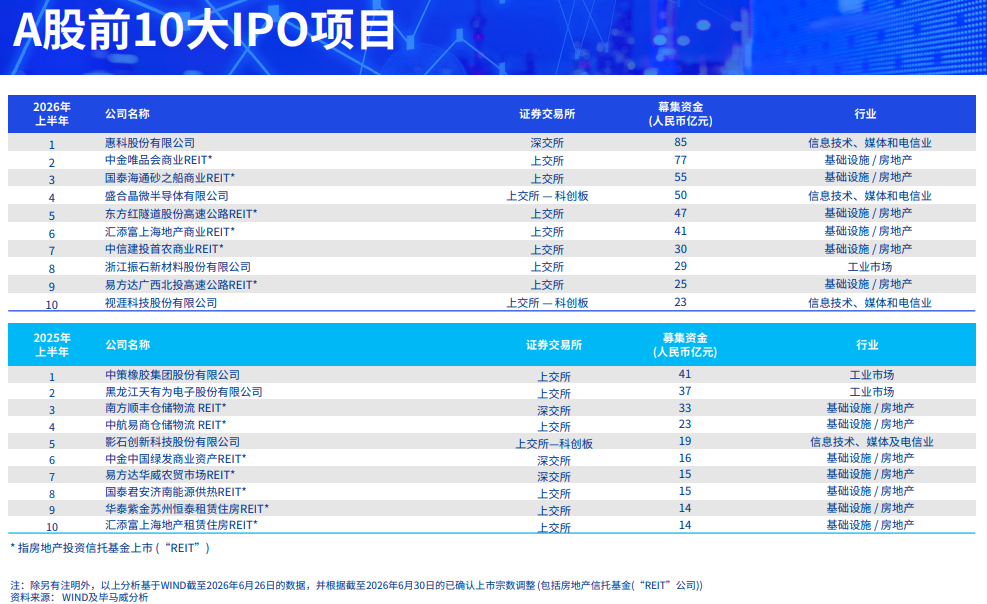Click company name '盛合晶微半导体有限公司'
The image size is (987, 604).
coord(167,196)
